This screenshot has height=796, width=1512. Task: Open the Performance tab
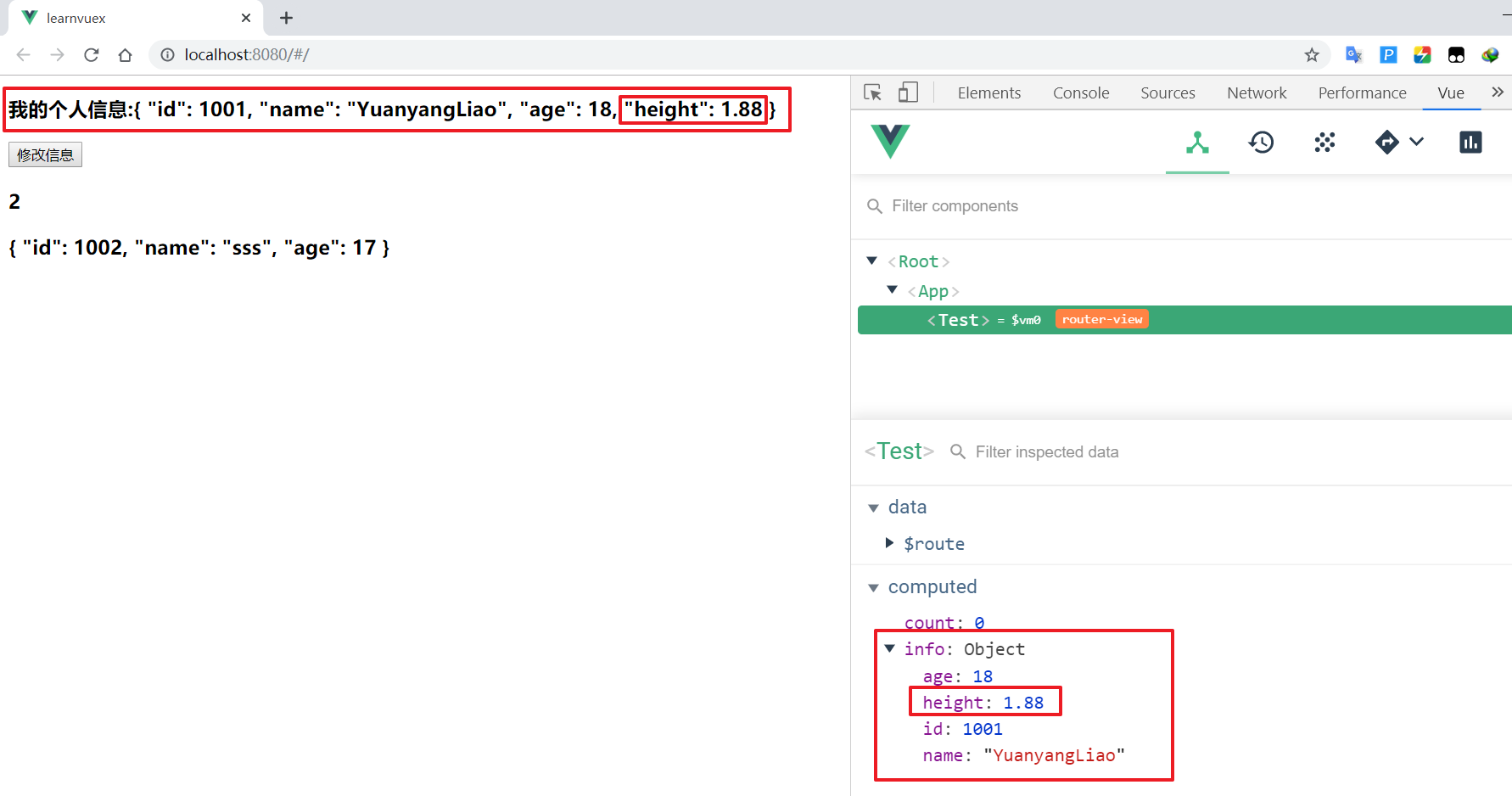[x=1362, y=93]
